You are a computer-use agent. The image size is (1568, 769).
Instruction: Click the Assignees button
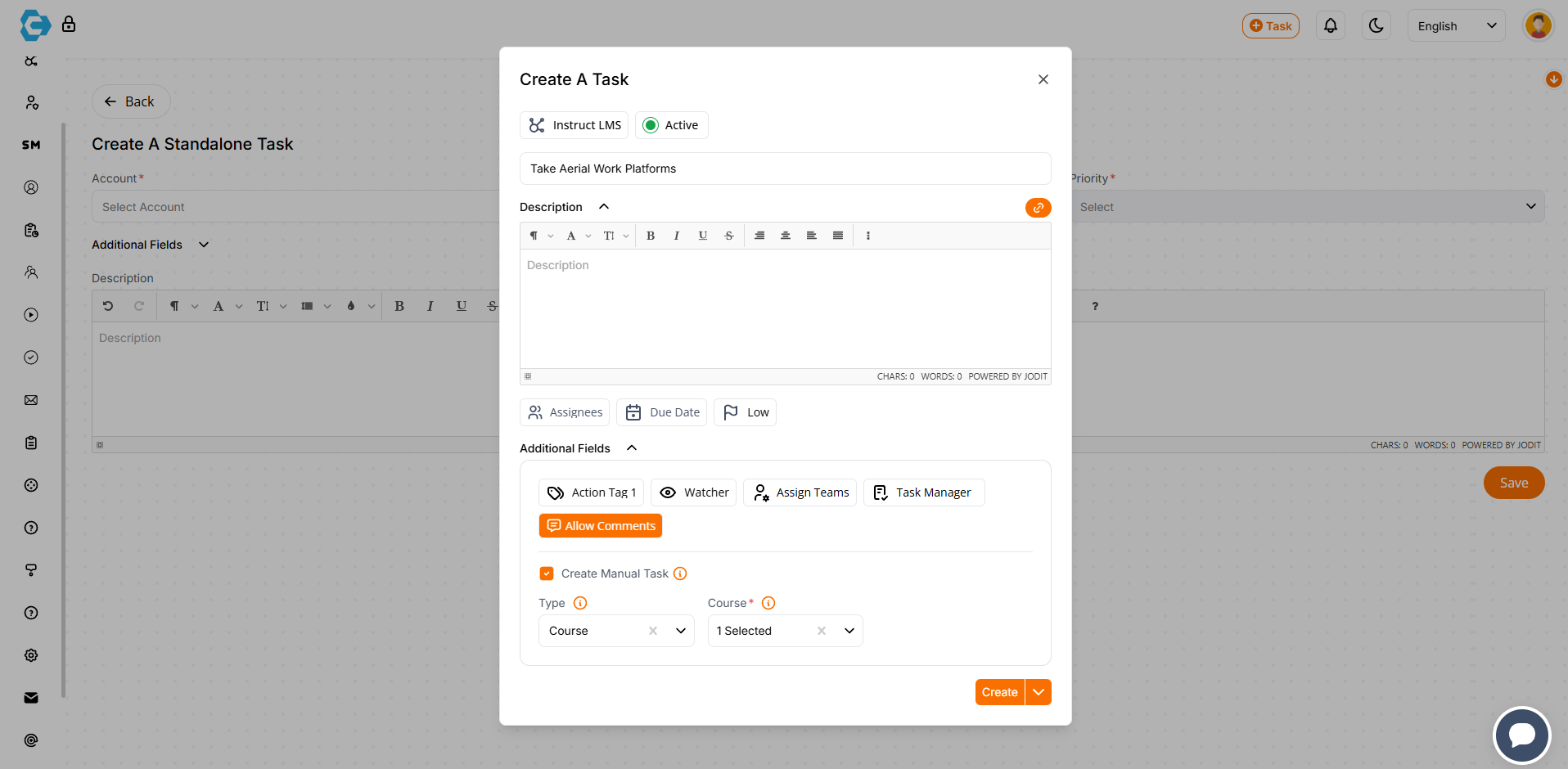(565, 412)
